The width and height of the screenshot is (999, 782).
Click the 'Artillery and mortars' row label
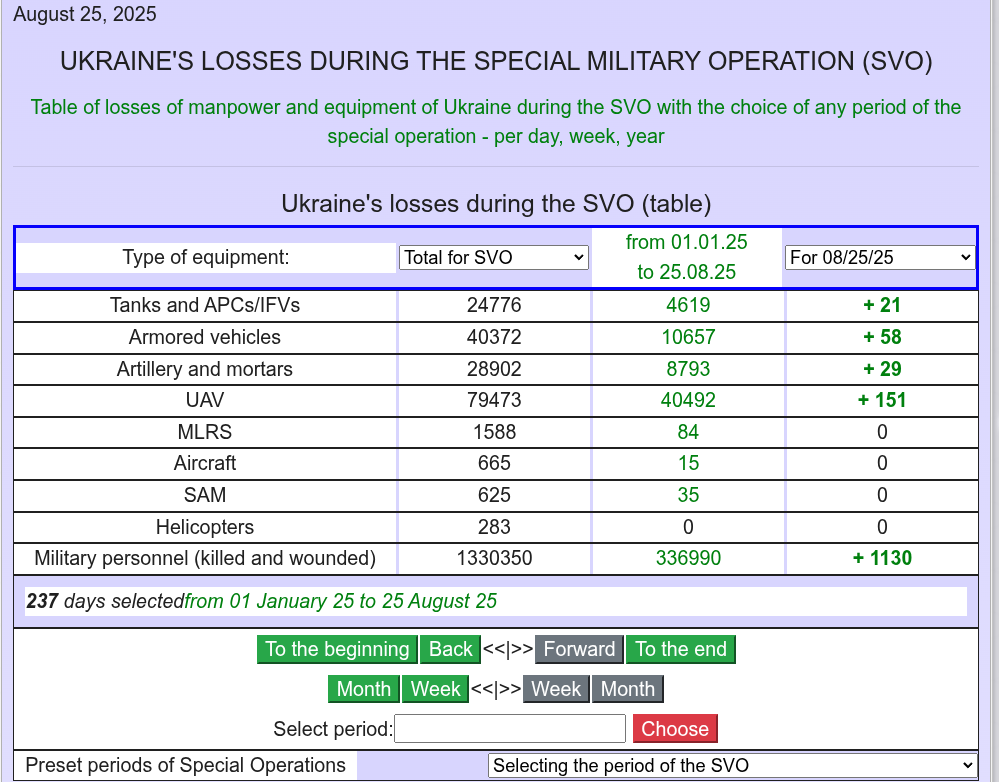(205, 369)
